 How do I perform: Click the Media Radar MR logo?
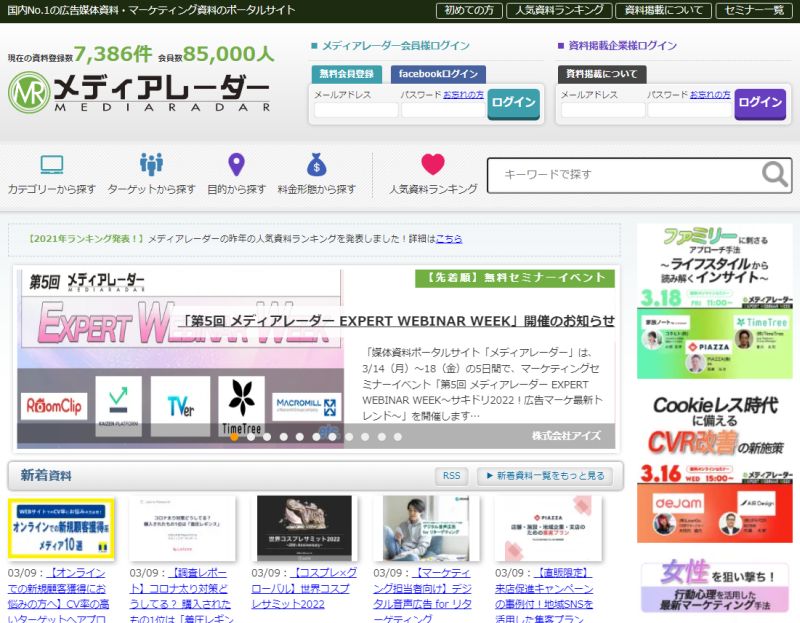(x=139, y=92)
